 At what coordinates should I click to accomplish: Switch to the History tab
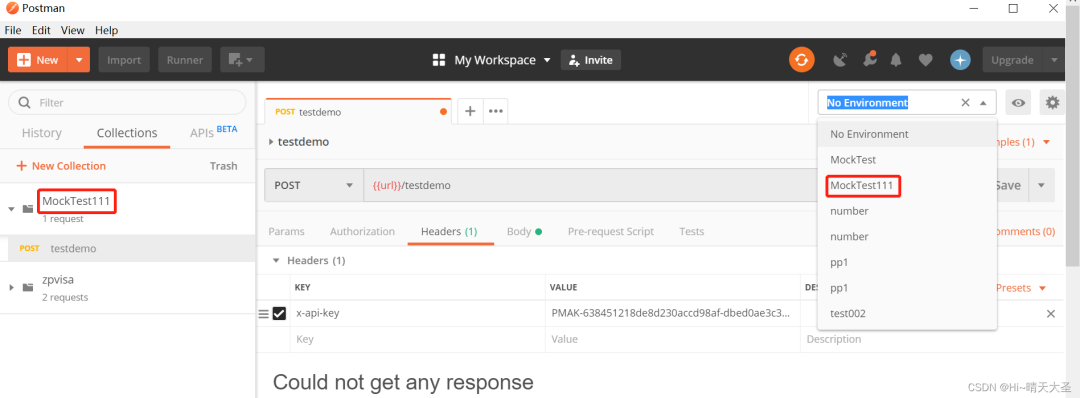pos(41,133)
